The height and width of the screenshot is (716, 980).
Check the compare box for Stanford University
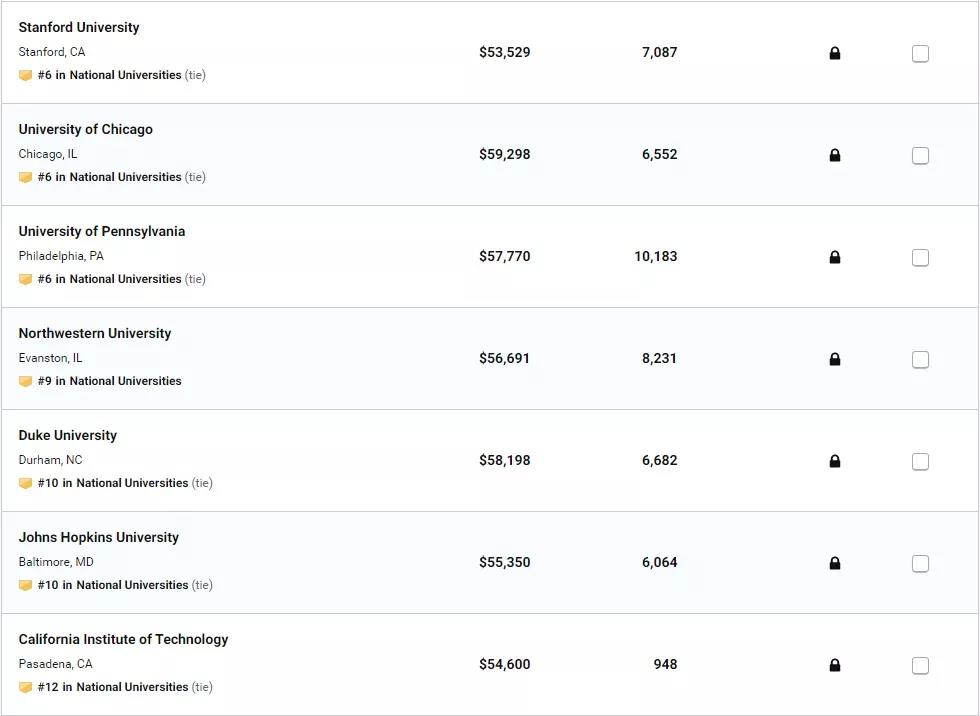[x=920, y=54]
